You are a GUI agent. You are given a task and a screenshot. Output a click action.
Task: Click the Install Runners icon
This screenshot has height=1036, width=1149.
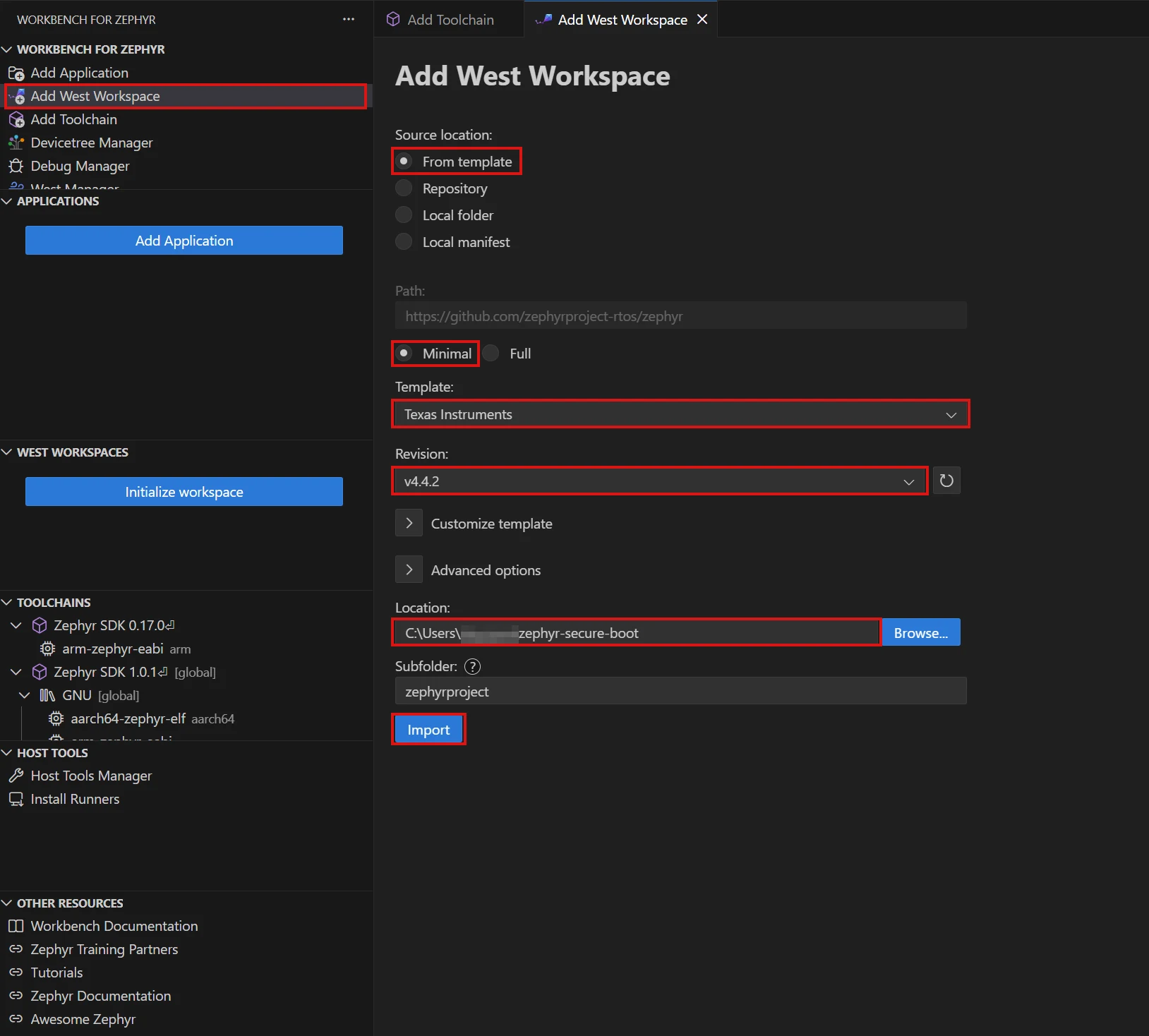(x=16, y=800)
